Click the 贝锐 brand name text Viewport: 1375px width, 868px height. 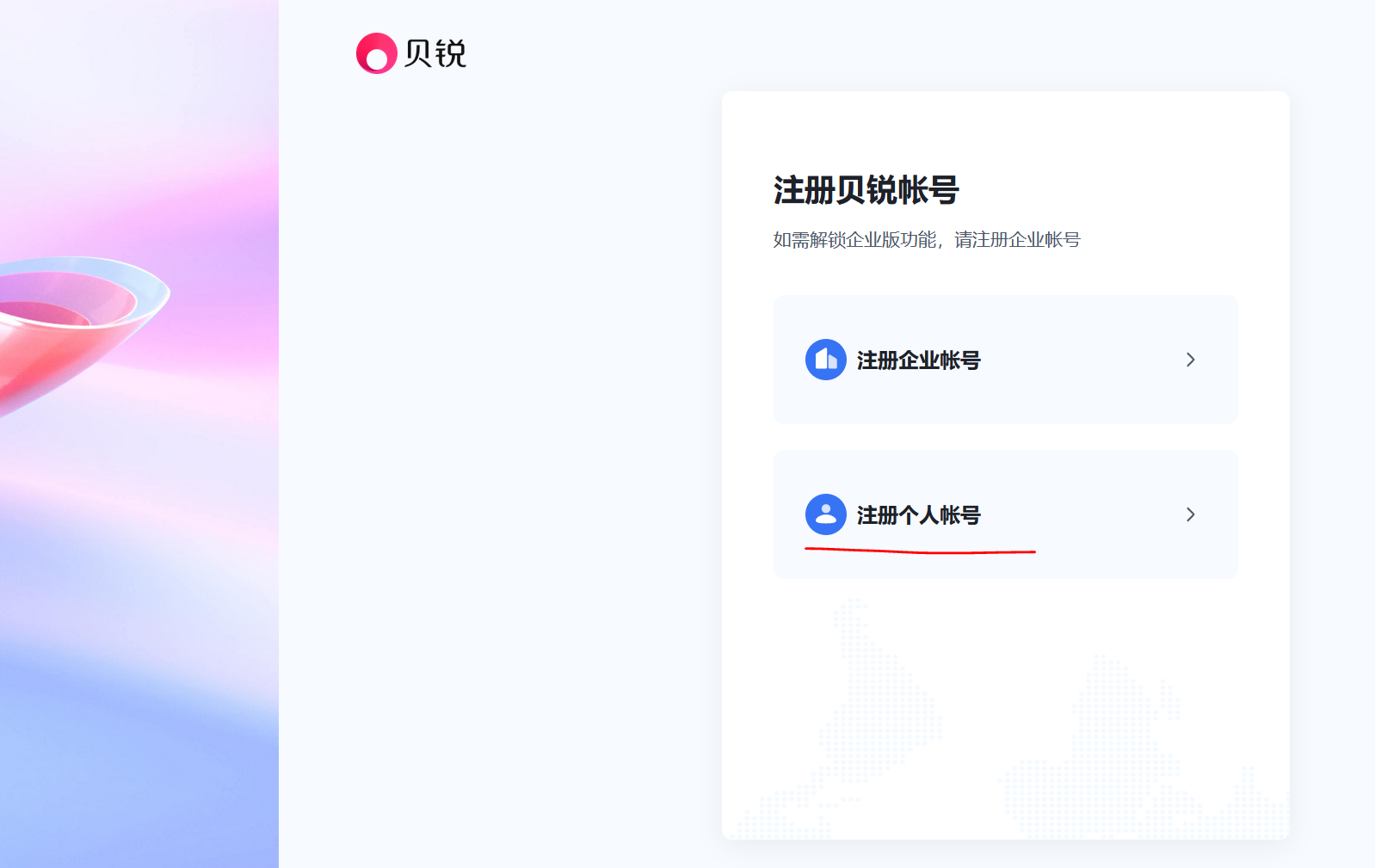435,53
